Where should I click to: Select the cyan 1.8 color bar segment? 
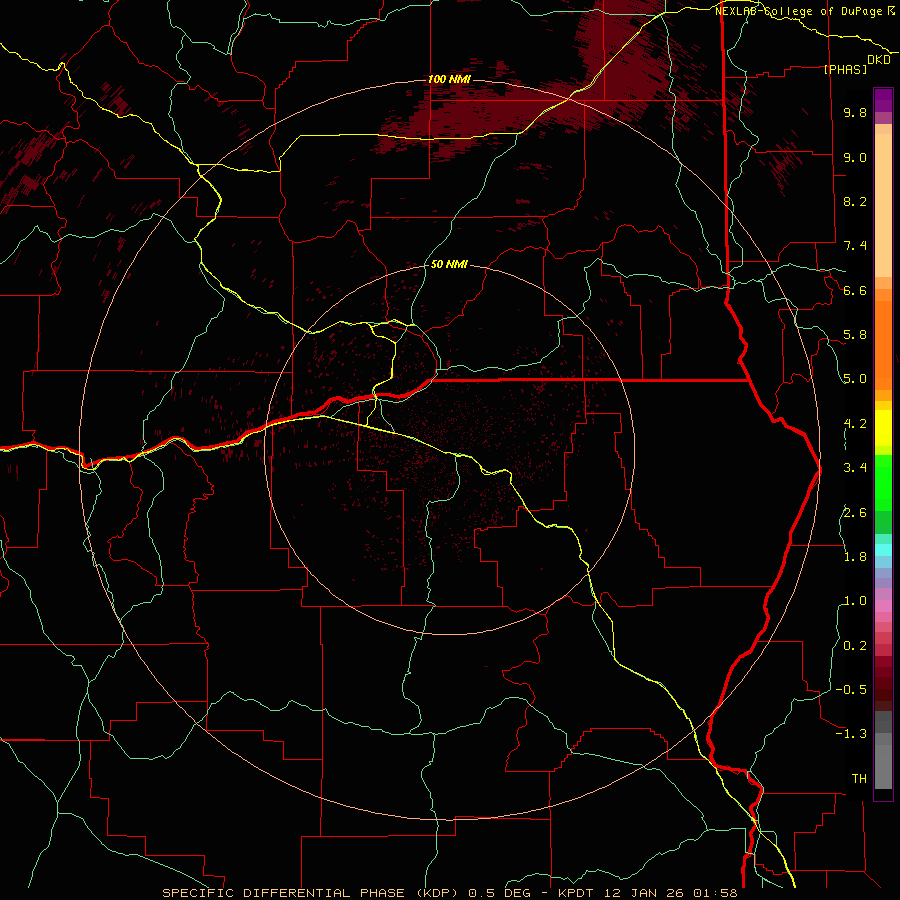coord(883,550)
